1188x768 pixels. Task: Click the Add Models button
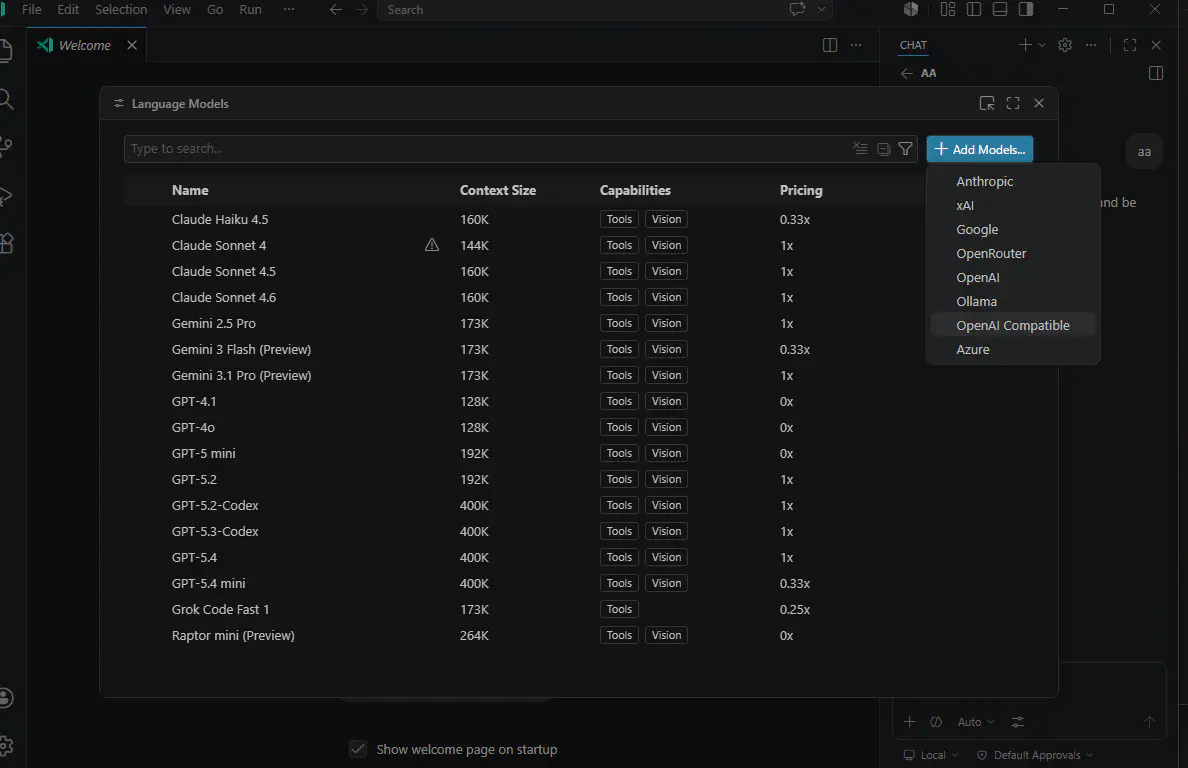pos(980,149)
